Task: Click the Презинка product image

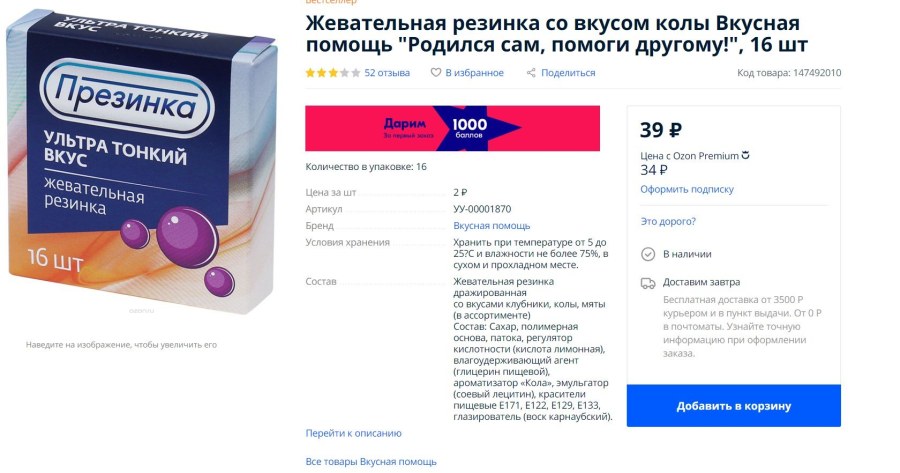Action: click(141, 161)
